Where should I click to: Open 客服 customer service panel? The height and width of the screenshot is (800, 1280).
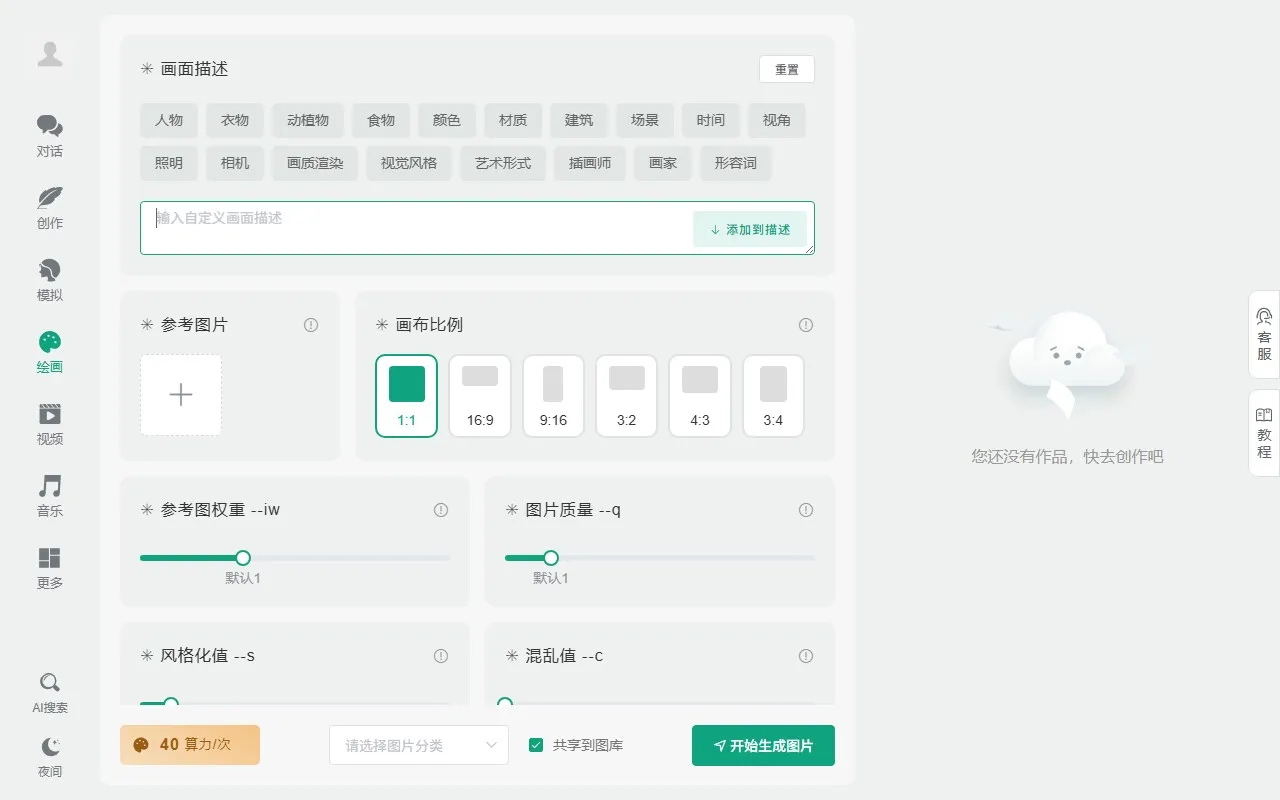coord(1264,334)
